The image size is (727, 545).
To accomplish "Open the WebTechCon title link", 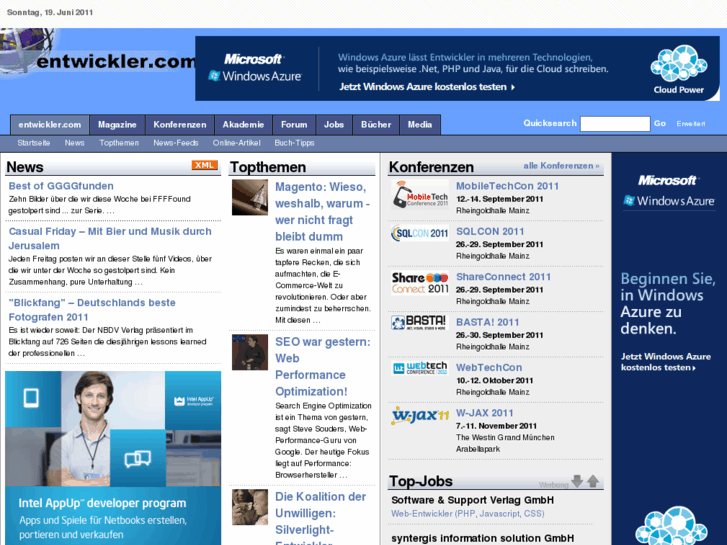I will point(489,368).
